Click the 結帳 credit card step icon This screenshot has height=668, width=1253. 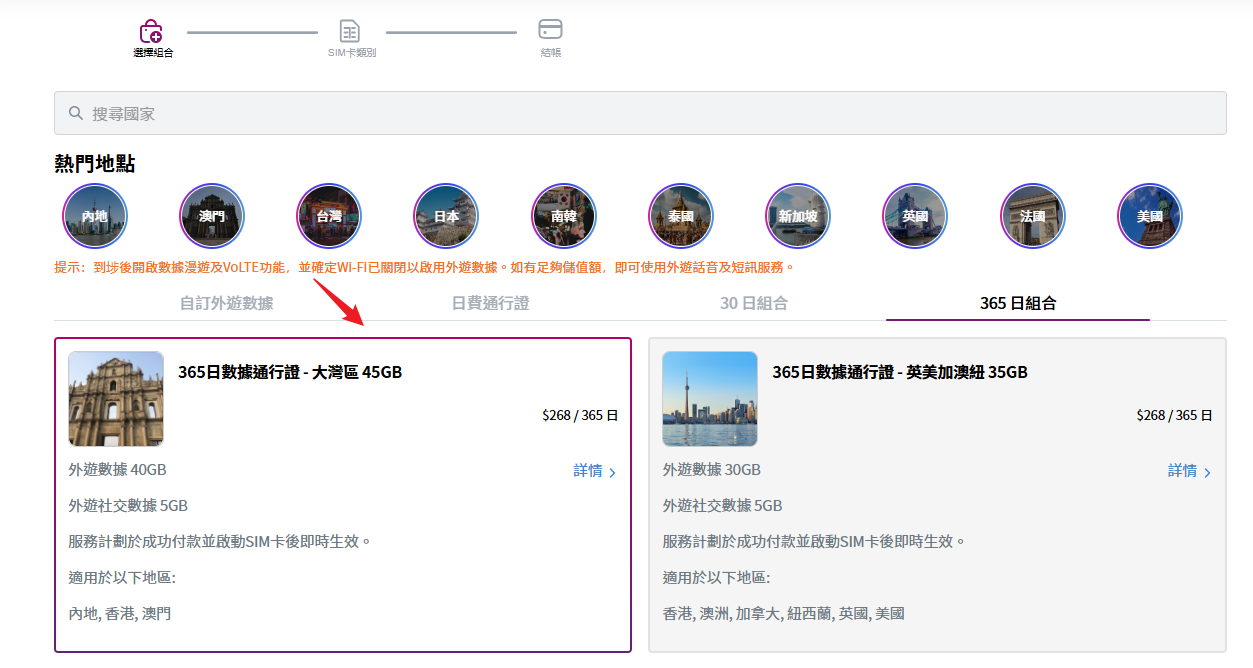coord(550,29)
